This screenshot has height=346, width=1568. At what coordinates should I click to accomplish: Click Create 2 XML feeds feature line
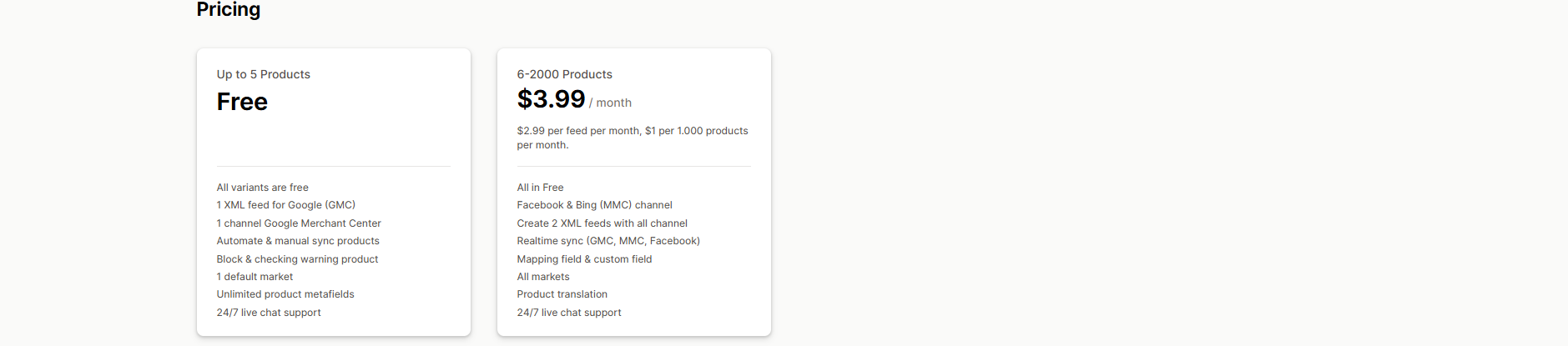602,223
